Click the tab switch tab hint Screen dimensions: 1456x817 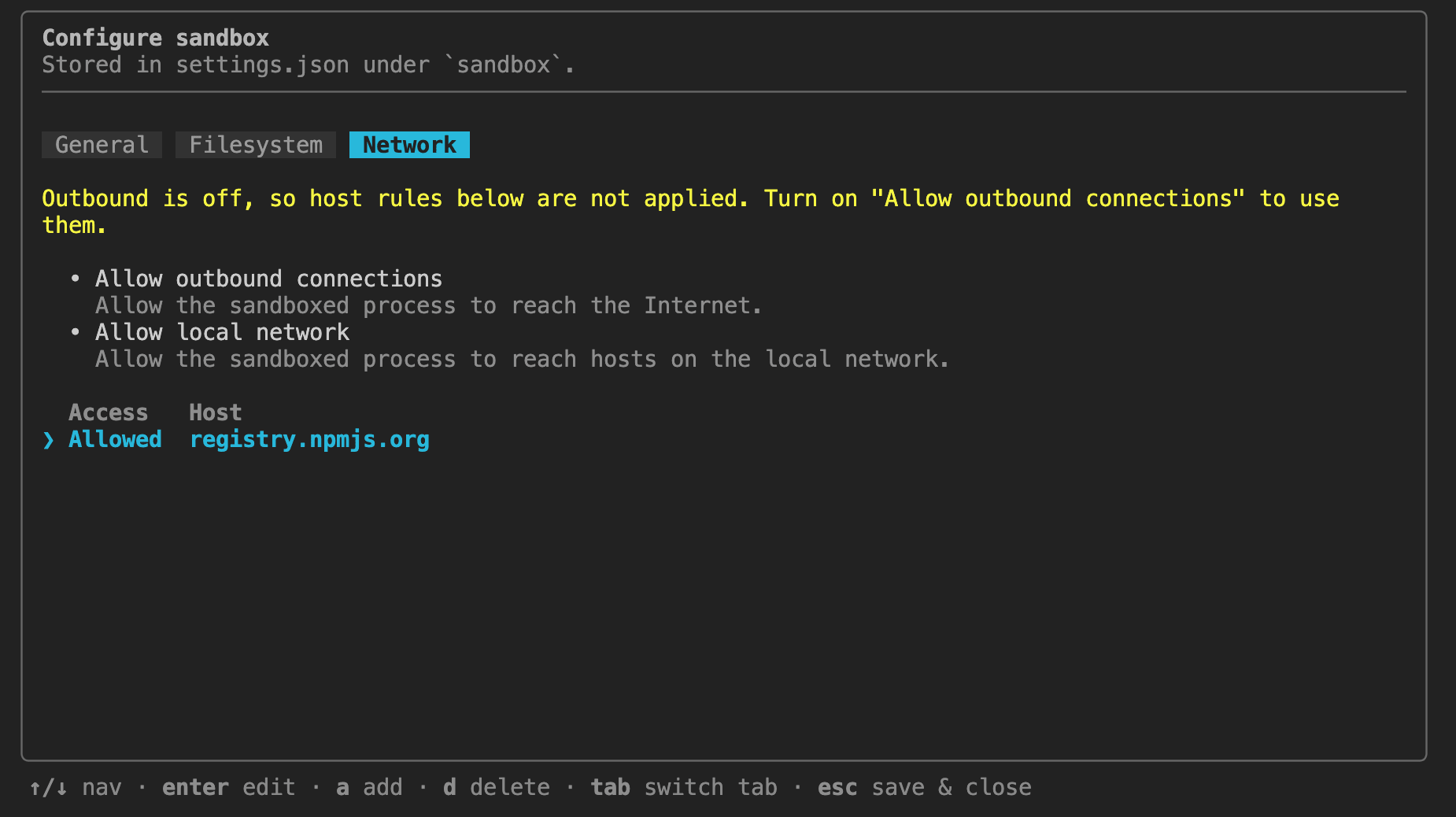684,787
